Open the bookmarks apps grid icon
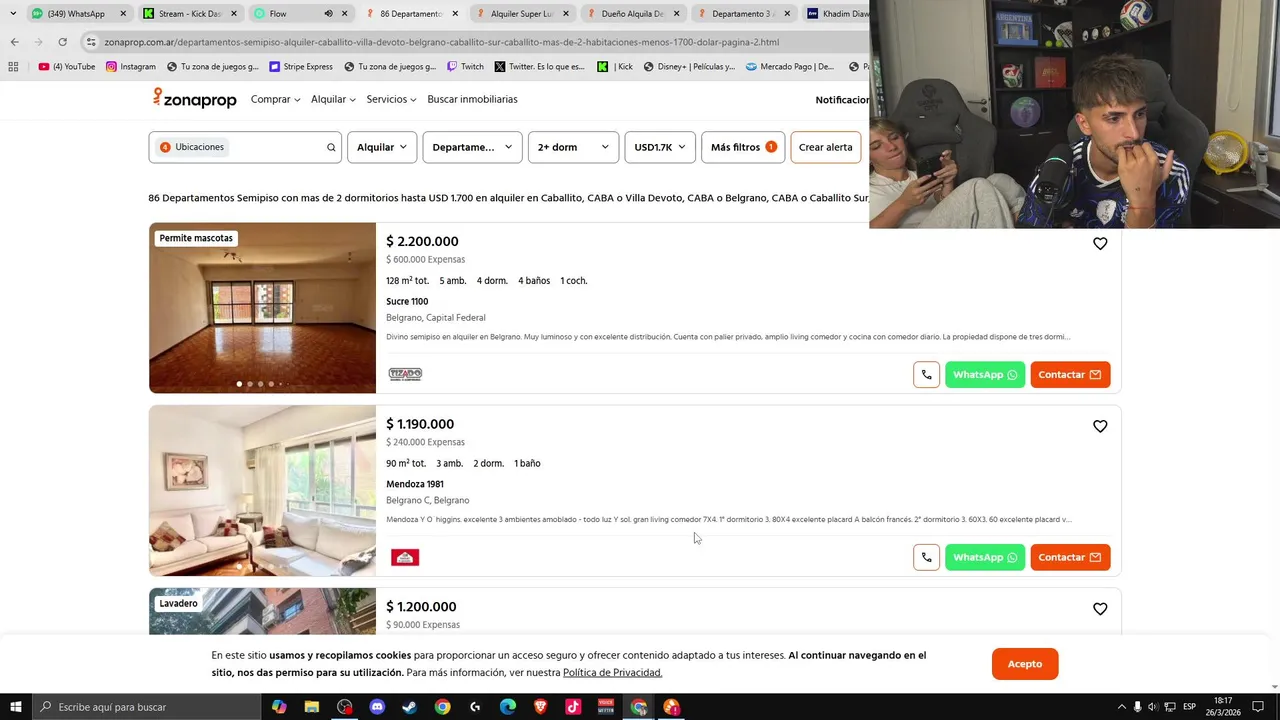The image size is (1280, 720). point(13,67)
